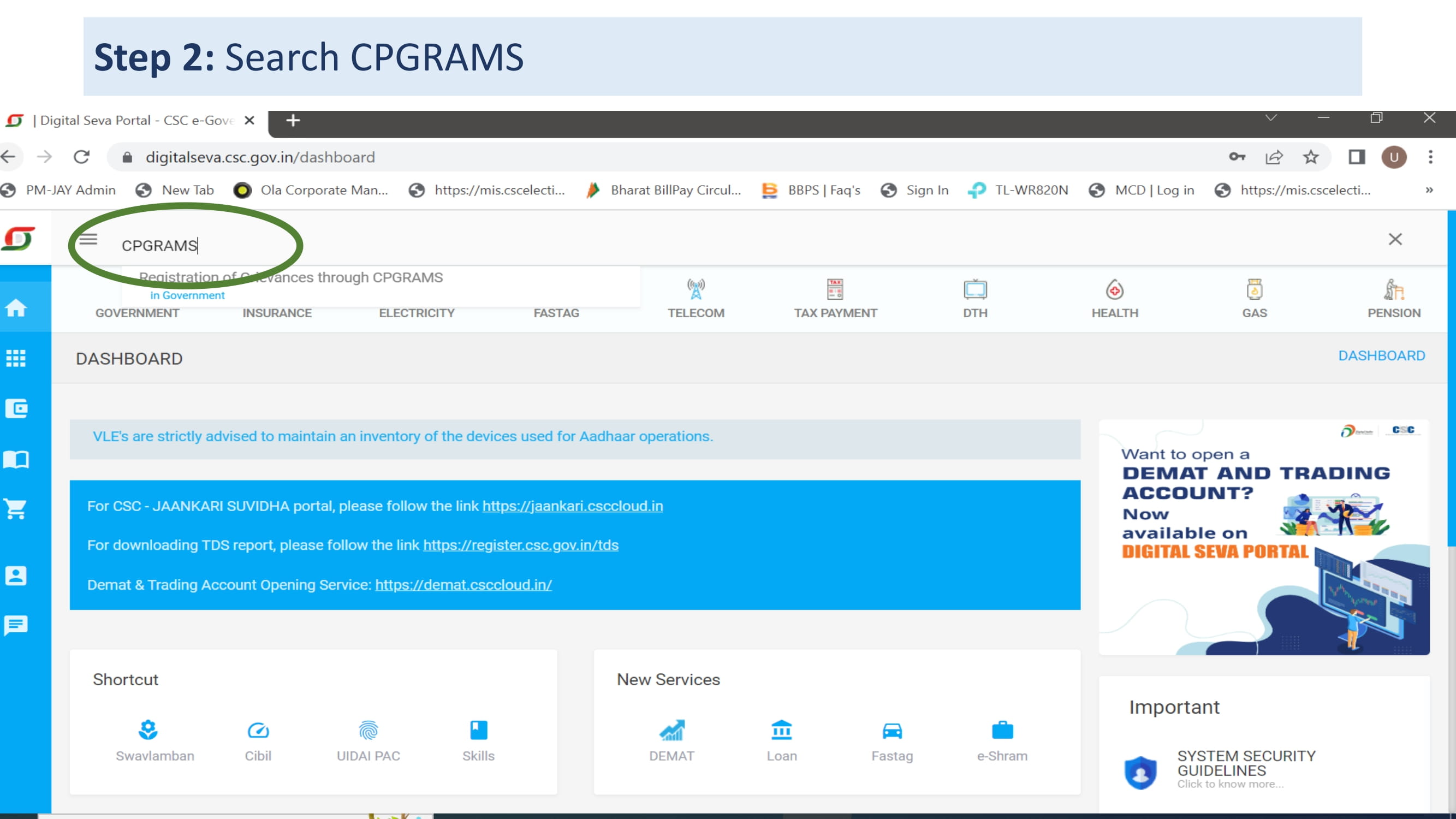This screenshot has width=1456, height=819.
Task: Open the saved passwords key icon
Action: pos(1237,157)
